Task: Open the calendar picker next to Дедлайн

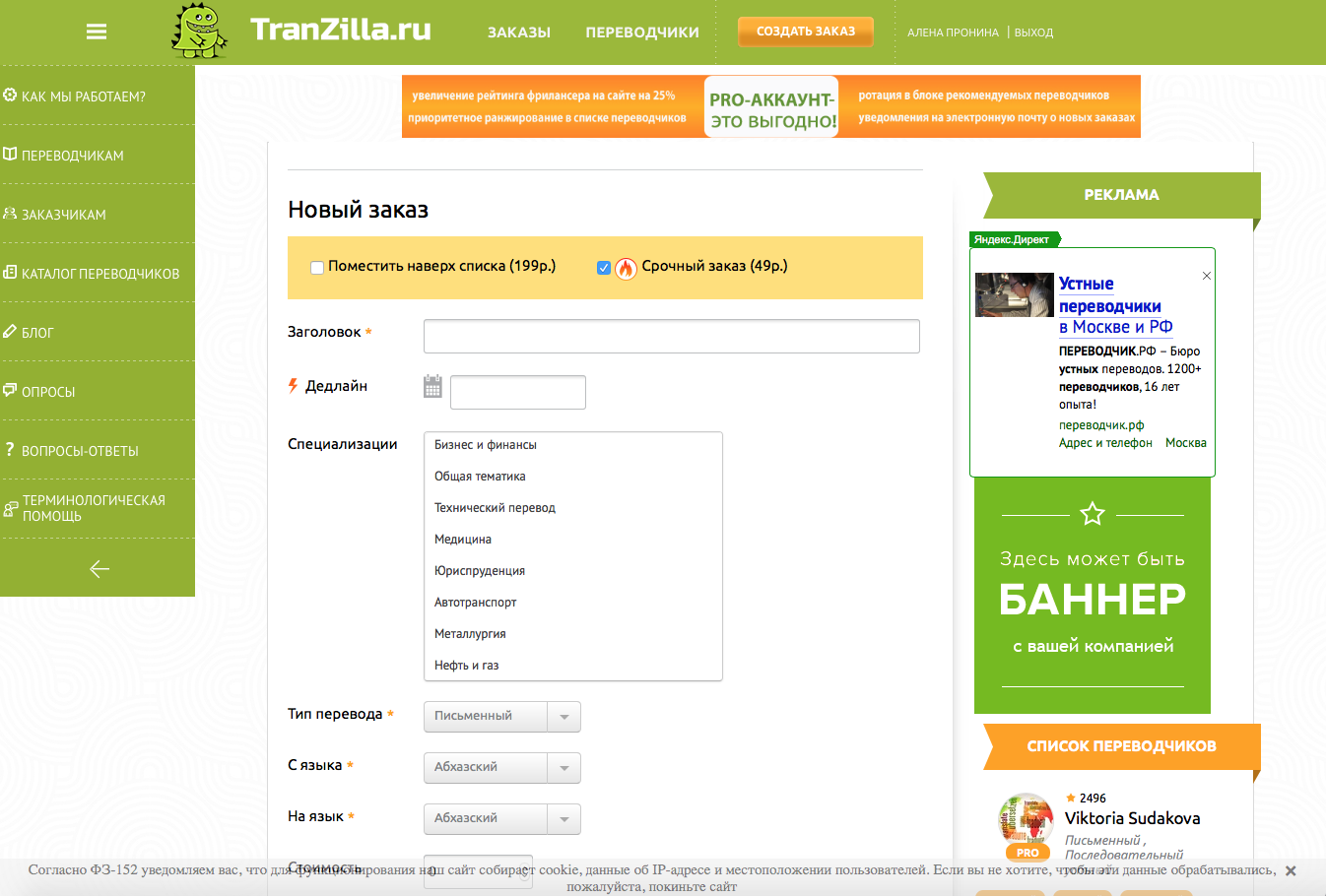Action: [431, 386]
